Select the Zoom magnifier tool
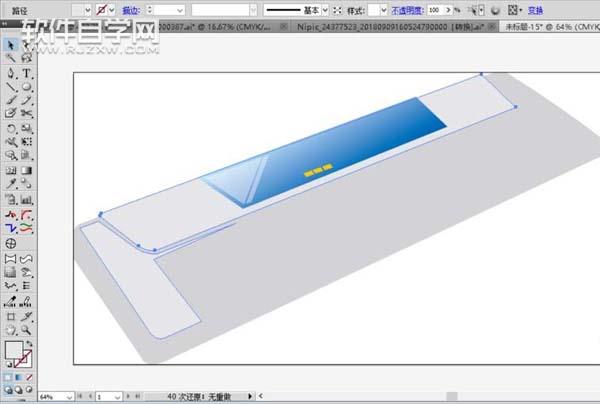Screen dimensions: 600x404 point(26,330)
